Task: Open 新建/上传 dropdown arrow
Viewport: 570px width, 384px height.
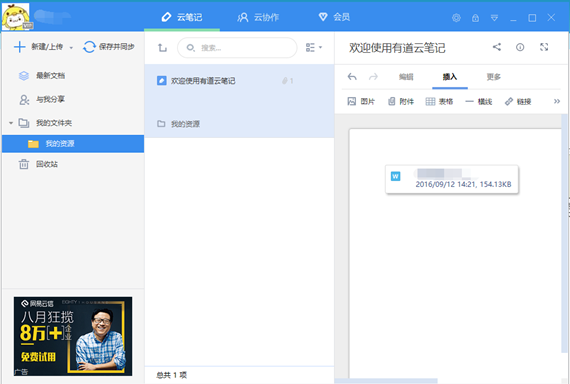Action: (71, 48)
